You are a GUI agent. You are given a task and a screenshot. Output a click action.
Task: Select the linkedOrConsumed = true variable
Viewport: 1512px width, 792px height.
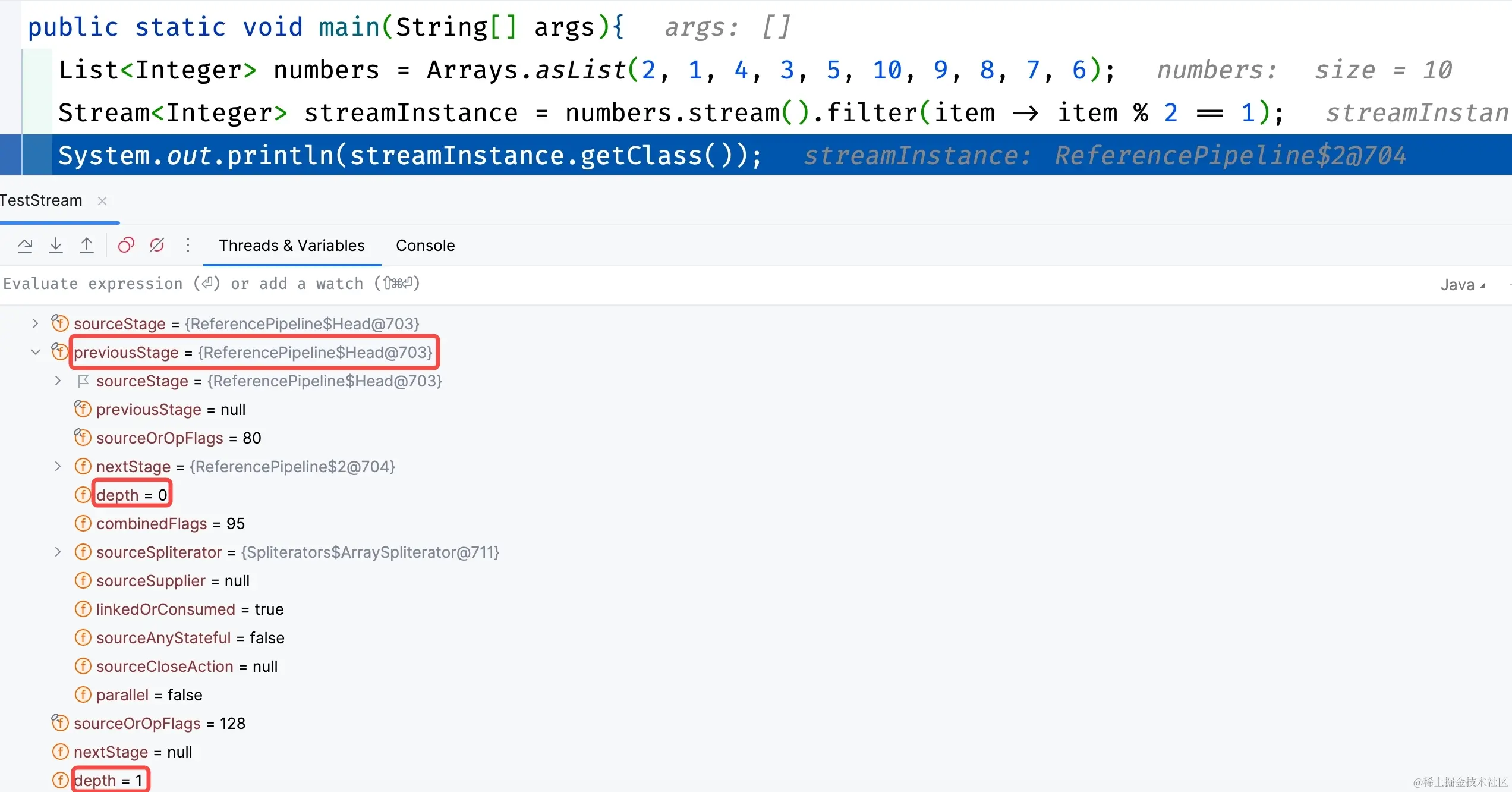(x=189, y=609)
